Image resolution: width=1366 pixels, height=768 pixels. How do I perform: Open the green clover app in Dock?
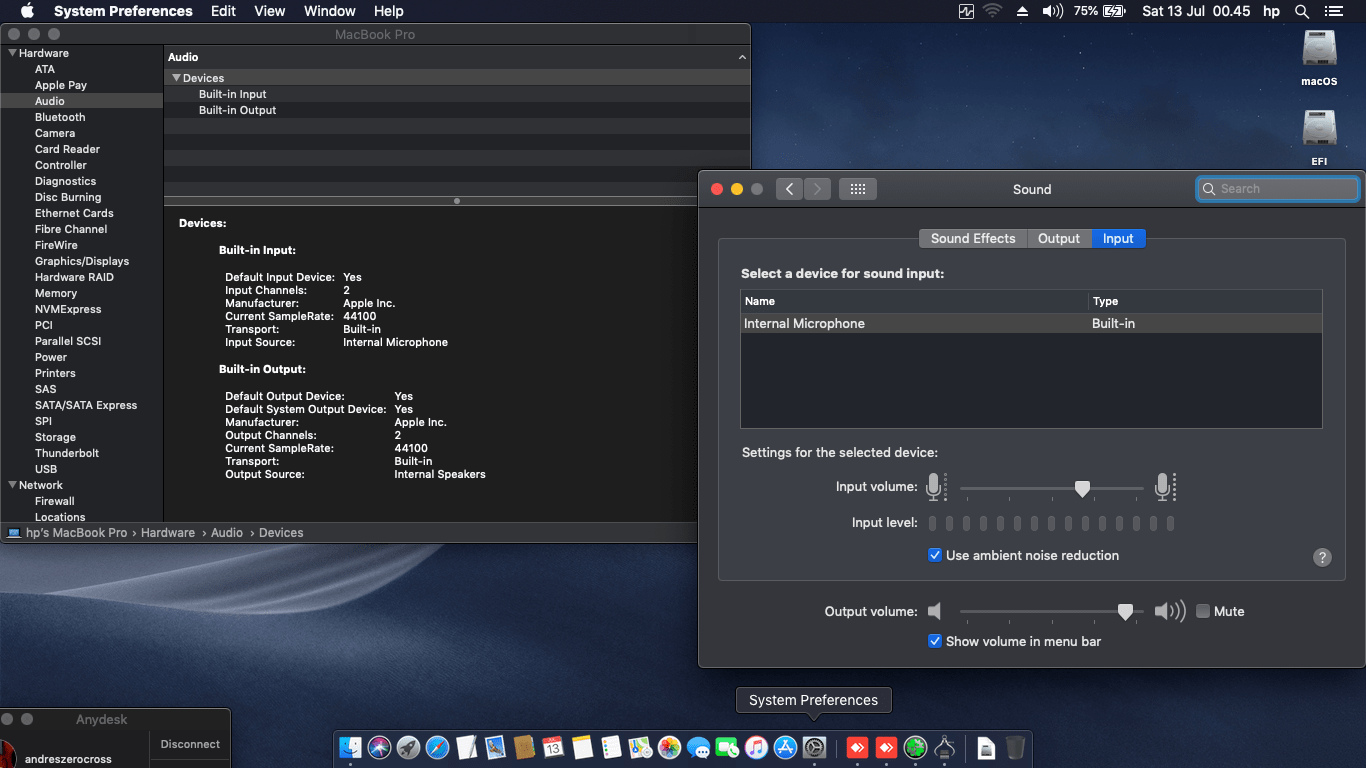tap(915, 747)
